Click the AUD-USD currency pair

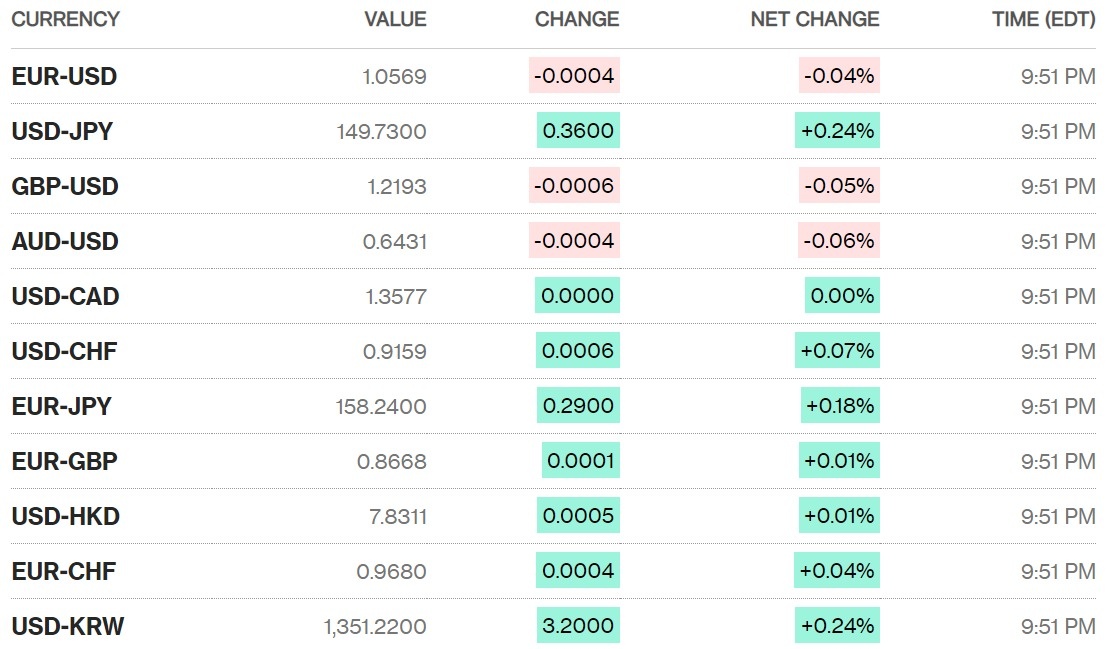65,241
